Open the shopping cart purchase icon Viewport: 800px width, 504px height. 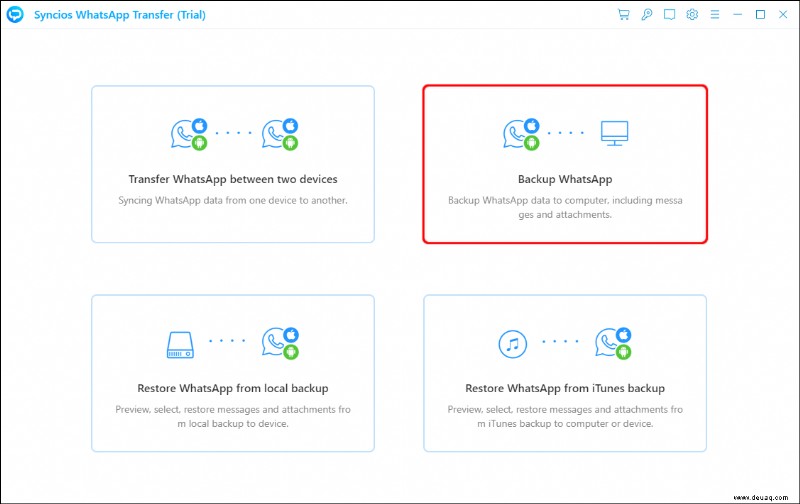click(x=623, y=14)
